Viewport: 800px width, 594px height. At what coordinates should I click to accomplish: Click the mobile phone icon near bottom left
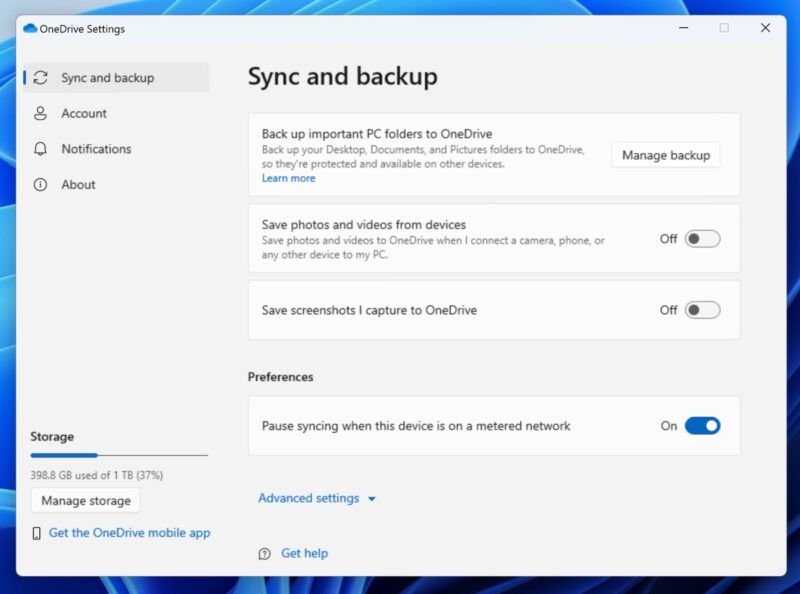(x=36, y=532)
